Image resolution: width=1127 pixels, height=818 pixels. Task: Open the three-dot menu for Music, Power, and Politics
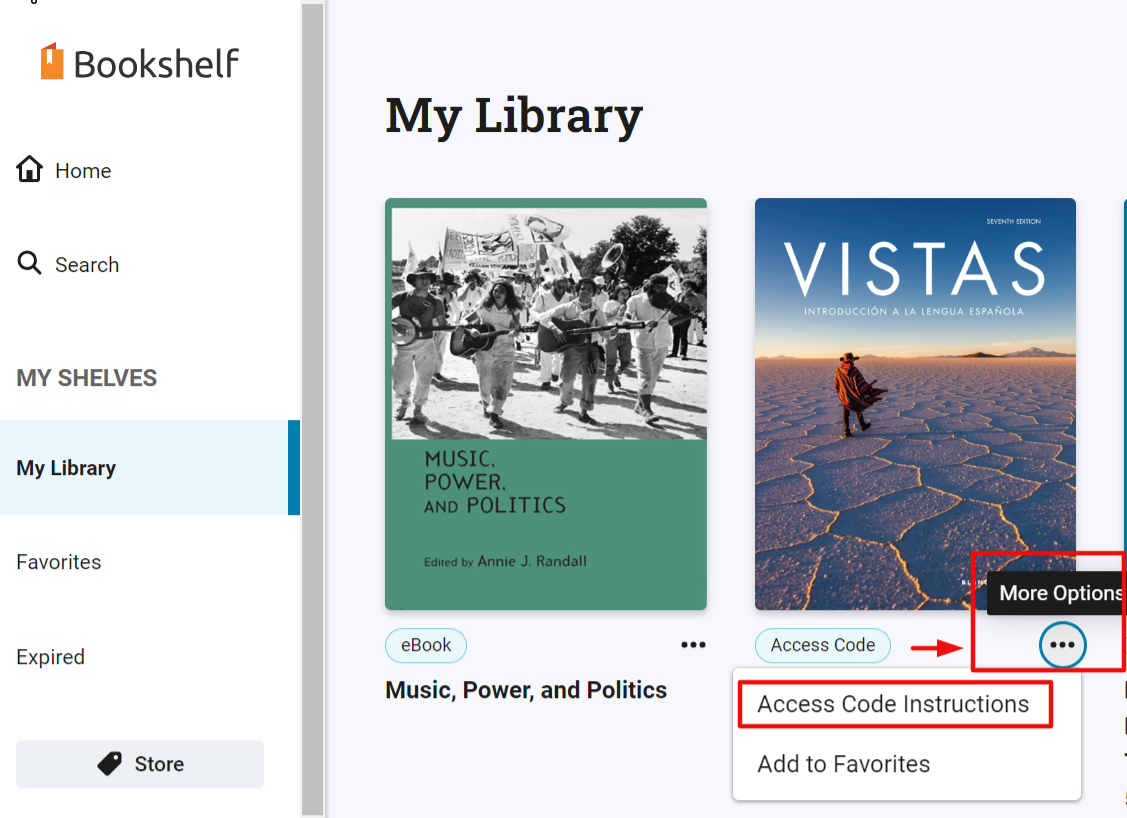coord(693,644)
